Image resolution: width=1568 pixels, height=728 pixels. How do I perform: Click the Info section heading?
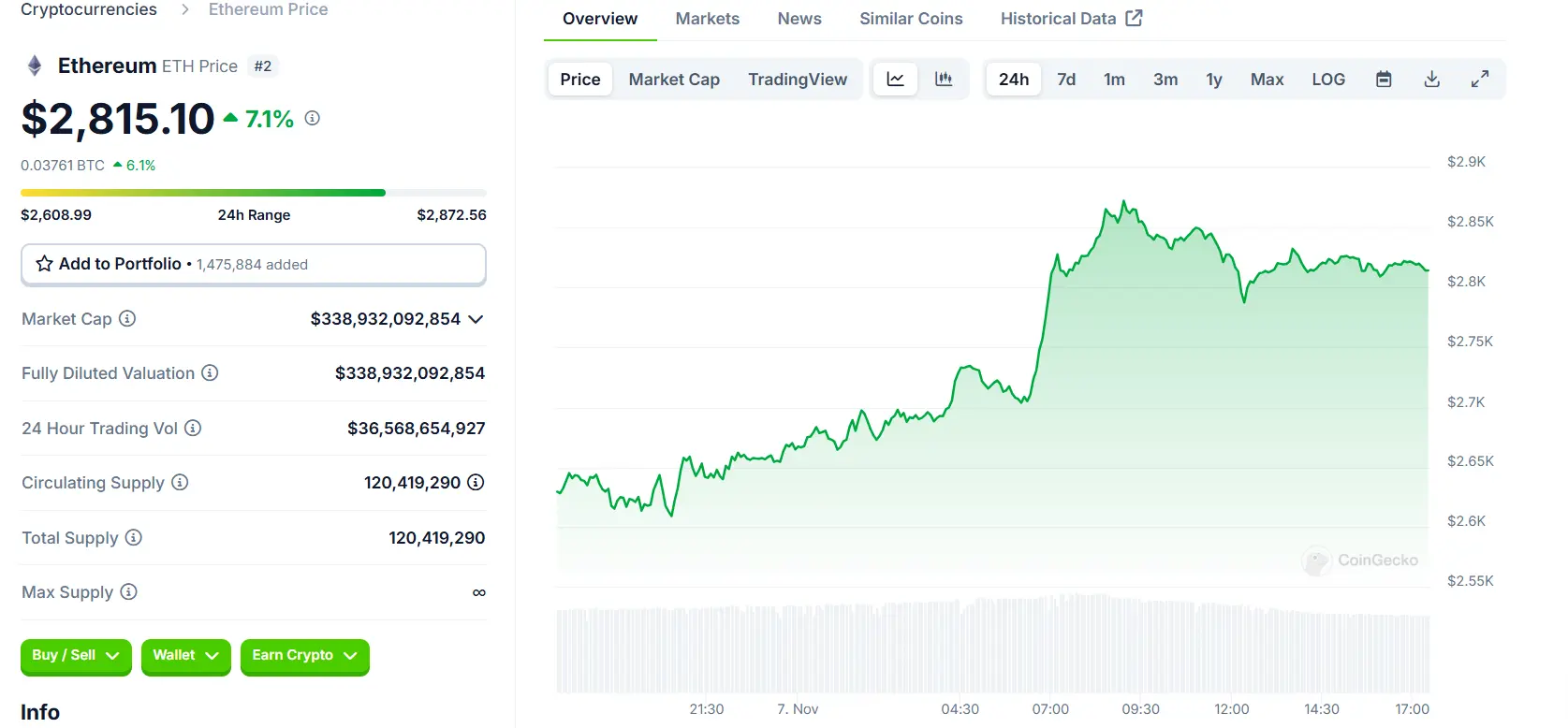tap(40, 712)
